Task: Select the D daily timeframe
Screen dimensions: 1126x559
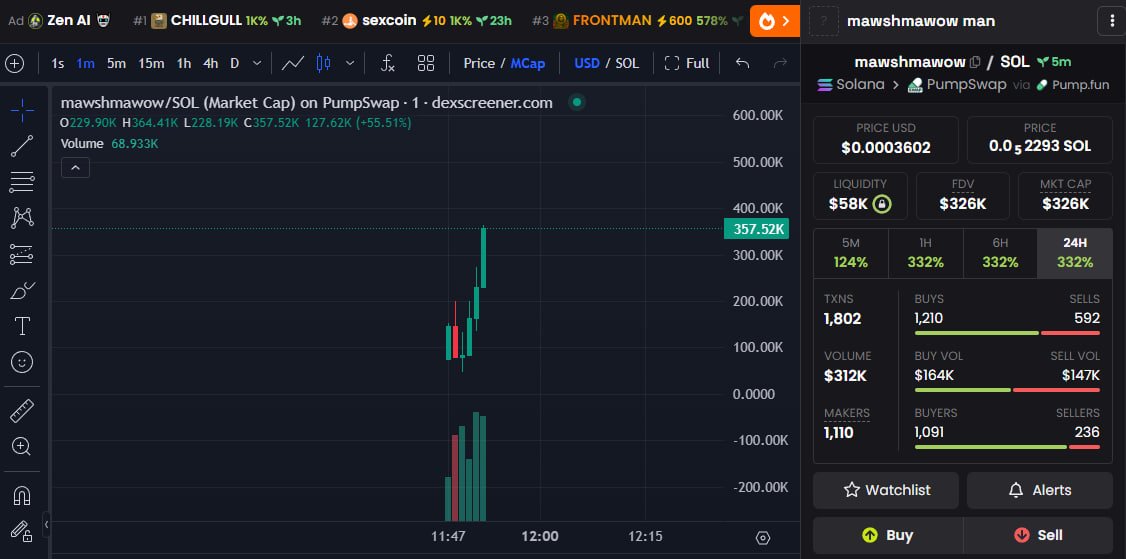Action: tap(235, 63)
